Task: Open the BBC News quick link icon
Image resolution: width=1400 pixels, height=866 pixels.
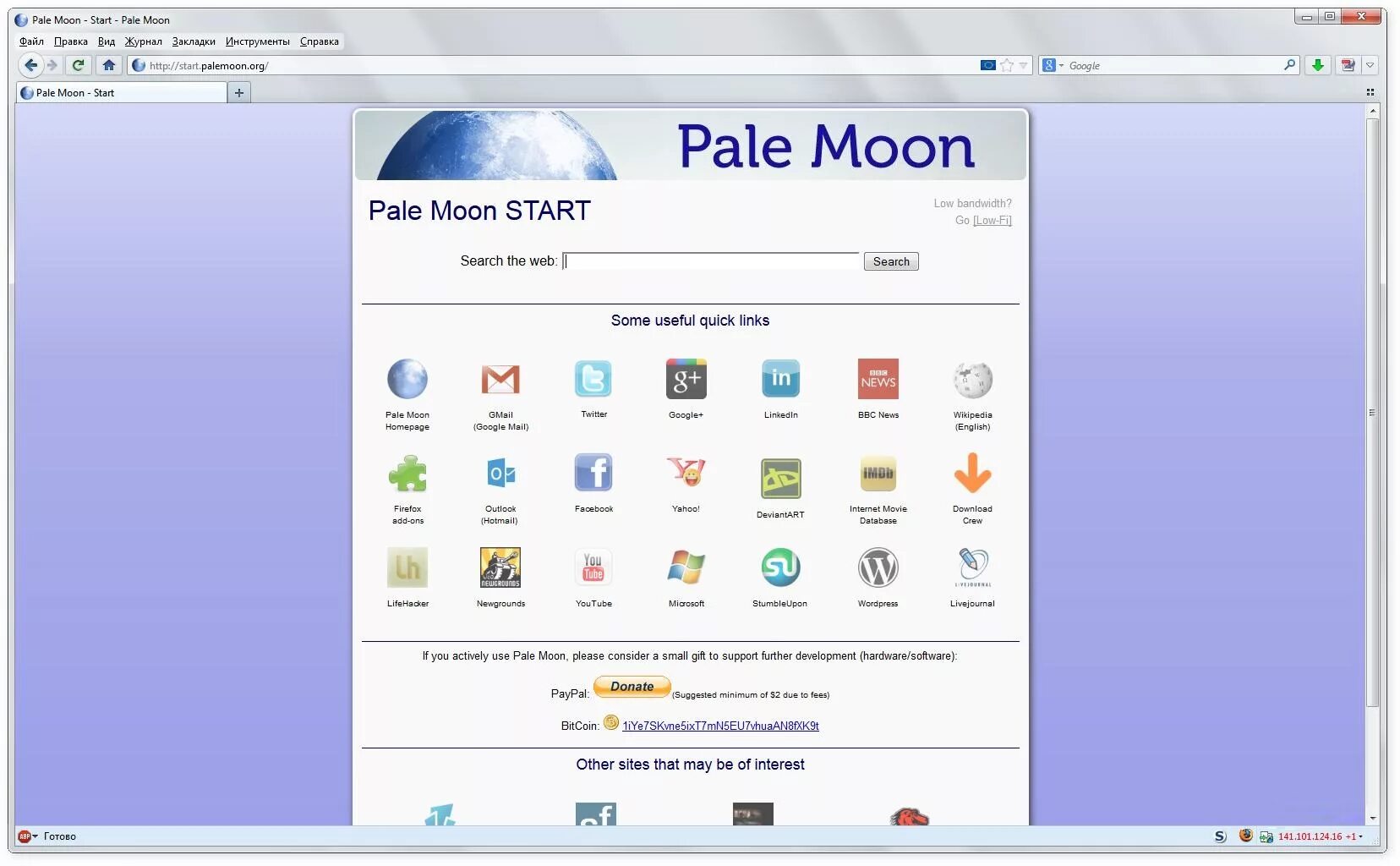Action: pos(878,379)
